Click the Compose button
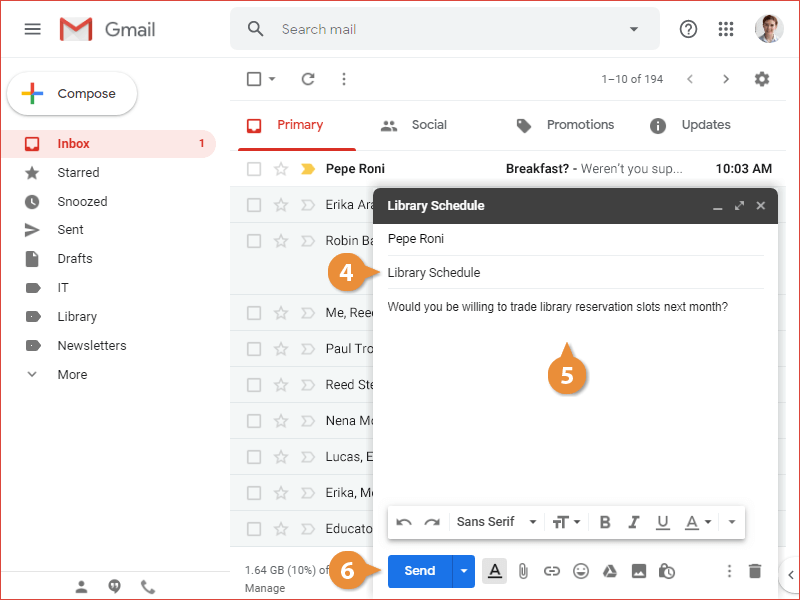Screen dimensions: 800x600 click(x=72, y=94)
